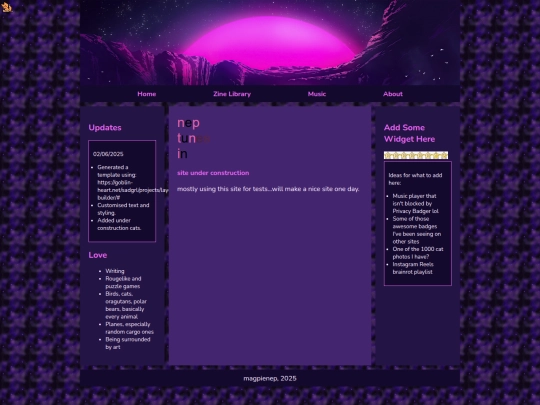Select 'Music player that isn't blocked' item

416,204
